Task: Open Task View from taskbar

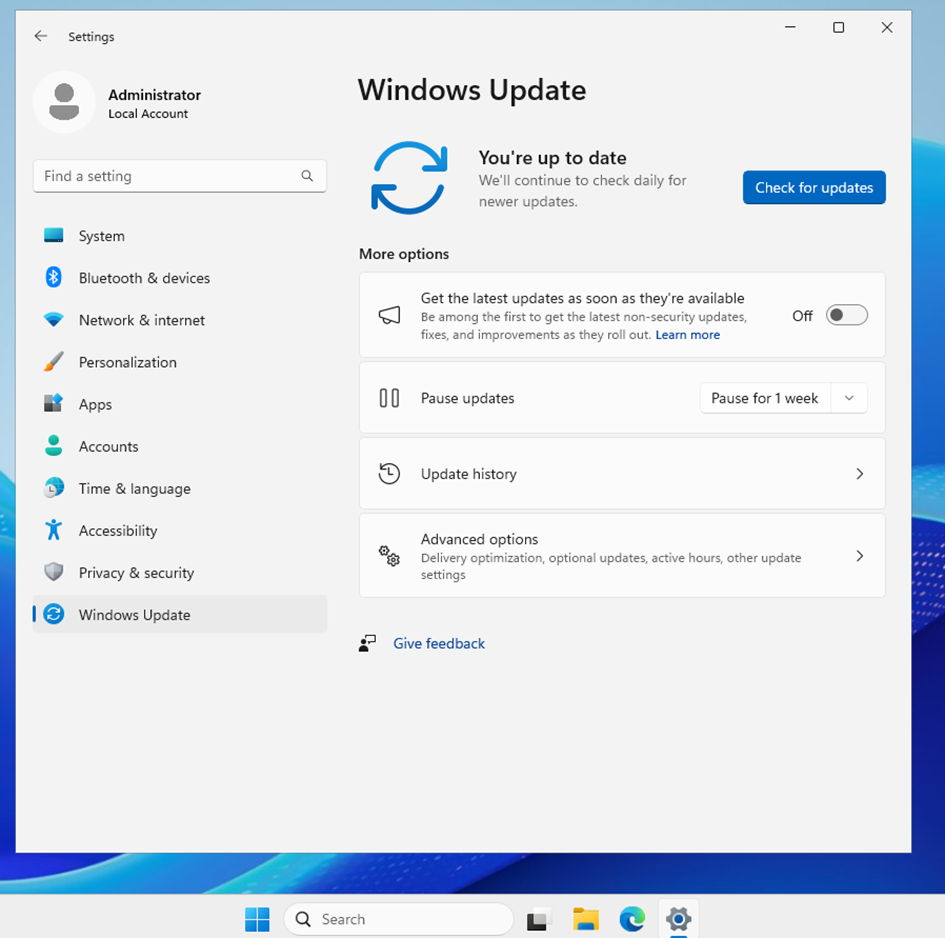Action: (539, 919)
